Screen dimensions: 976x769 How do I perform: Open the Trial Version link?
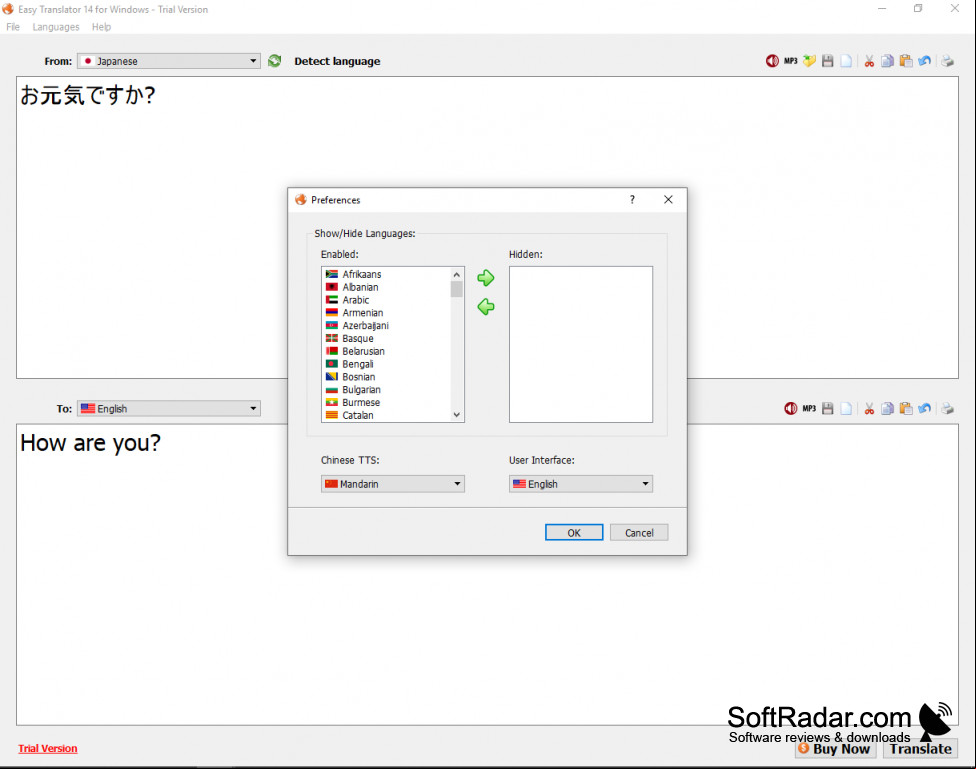click(x=48, y=748)
